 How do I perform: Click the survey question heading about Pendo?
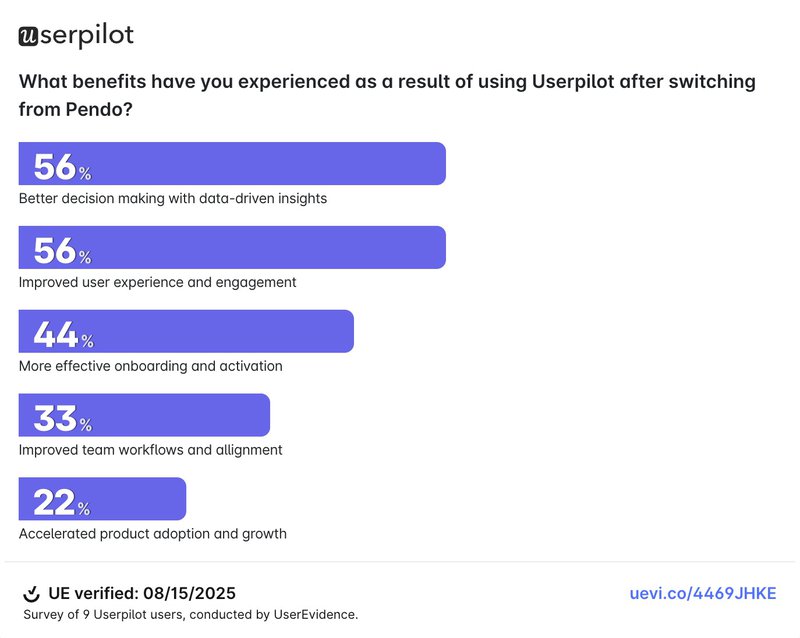pyautogui.click(x=386, y=96)
